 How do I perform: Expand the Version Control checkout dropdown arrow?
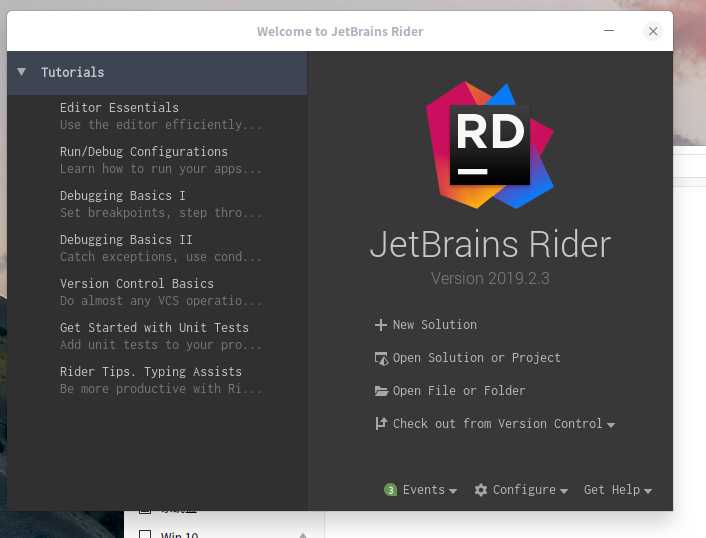(x=611, y=425)
